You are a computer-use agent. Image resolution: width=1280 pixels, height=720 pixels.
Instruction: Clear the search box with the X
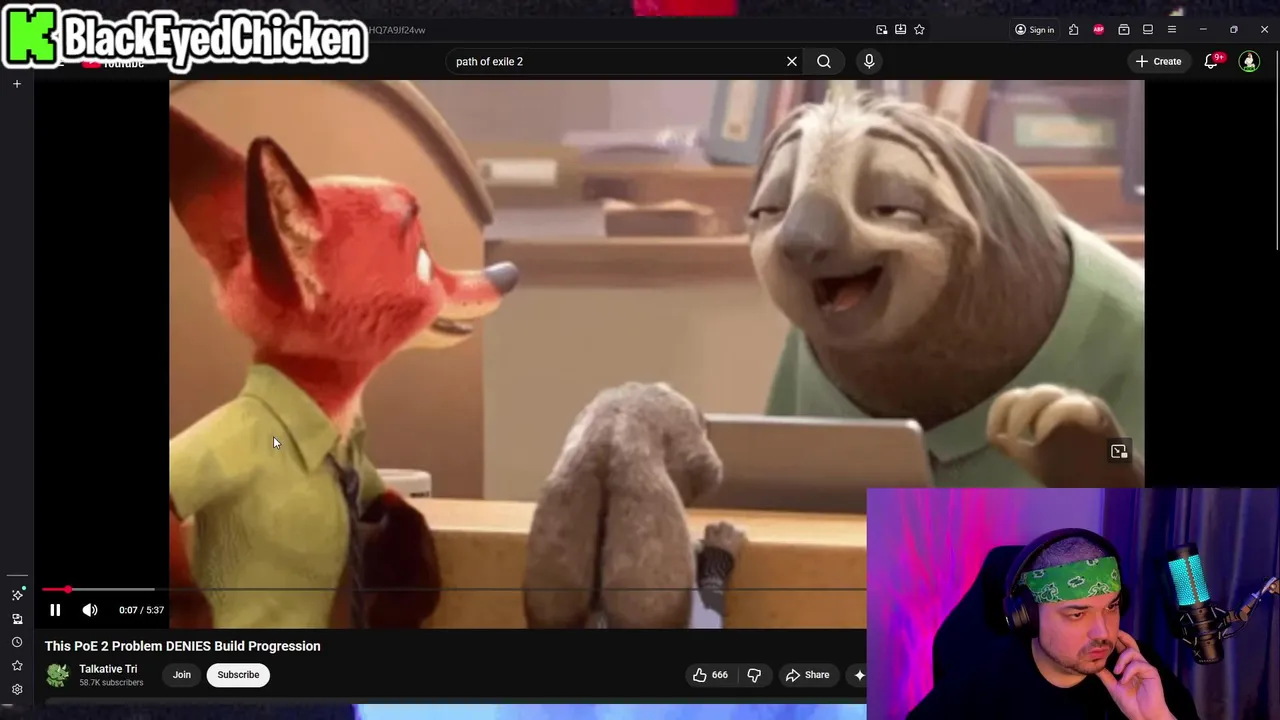[792, 61]
